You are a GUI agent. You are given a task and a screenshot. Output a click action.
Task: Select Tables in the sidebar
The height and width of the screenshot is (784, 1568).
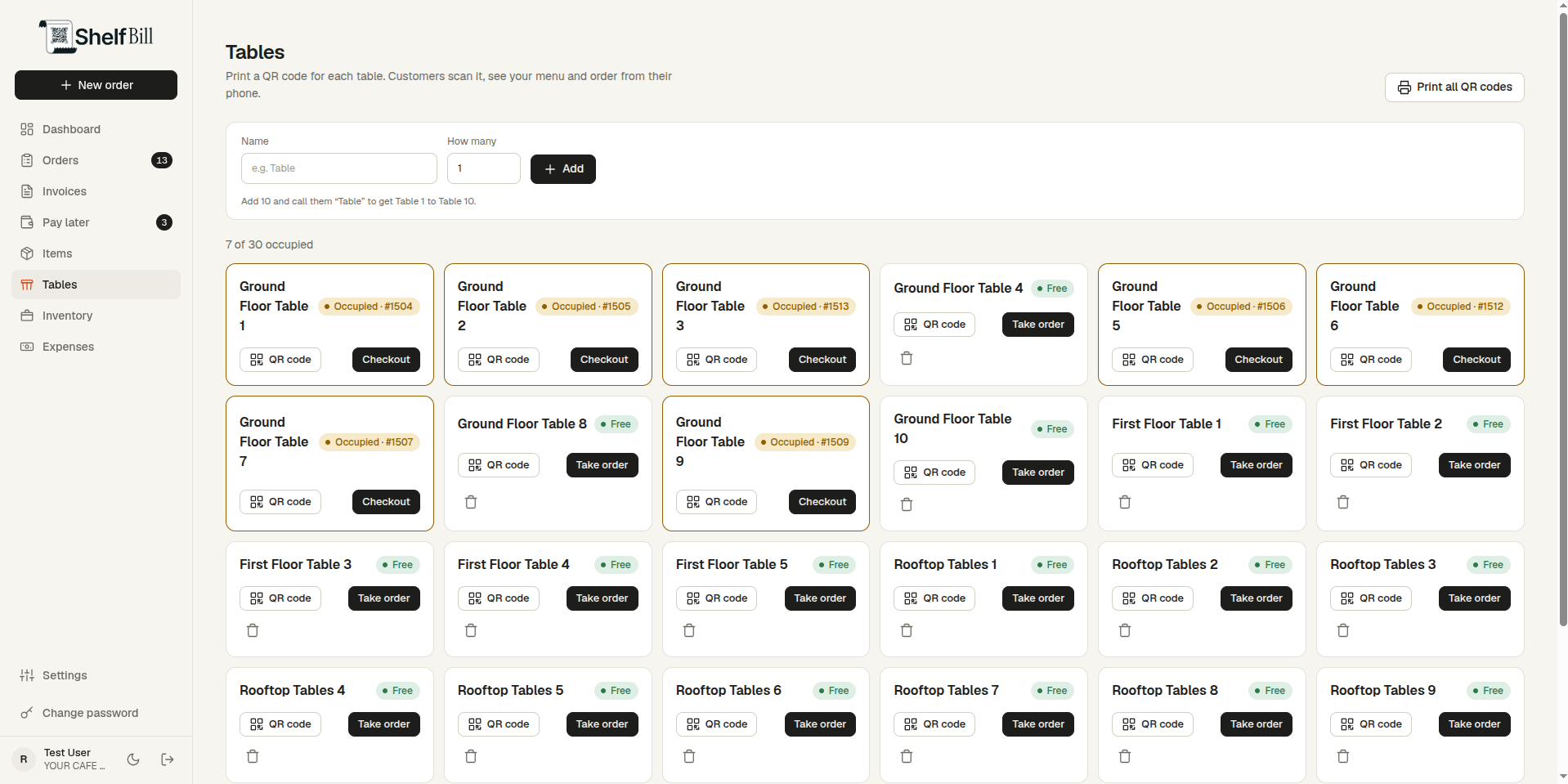click(x=96, y=284)
